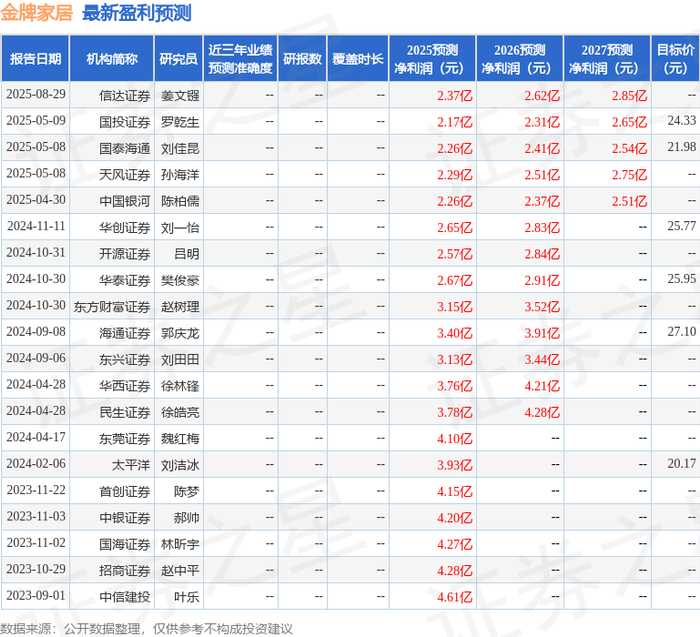
Task: Click the institution 中国银河
Action: 125,201
